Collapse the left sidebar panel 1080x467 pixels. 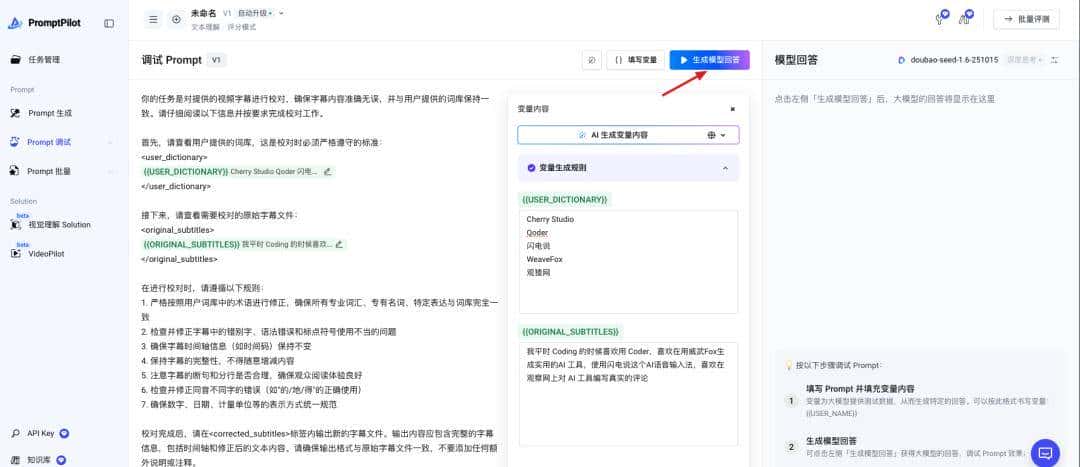click(110, 23)
